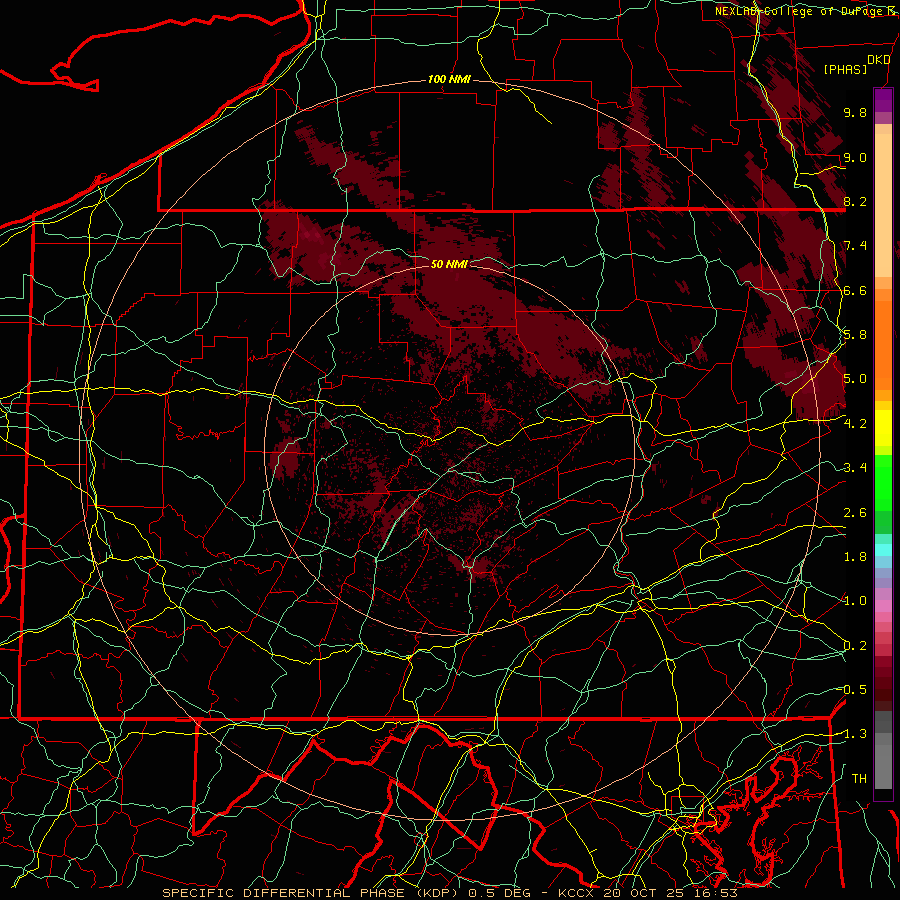Select the 3.4 legend value
The height and width of the screenshot is (900, 900).
coord(855,468)
